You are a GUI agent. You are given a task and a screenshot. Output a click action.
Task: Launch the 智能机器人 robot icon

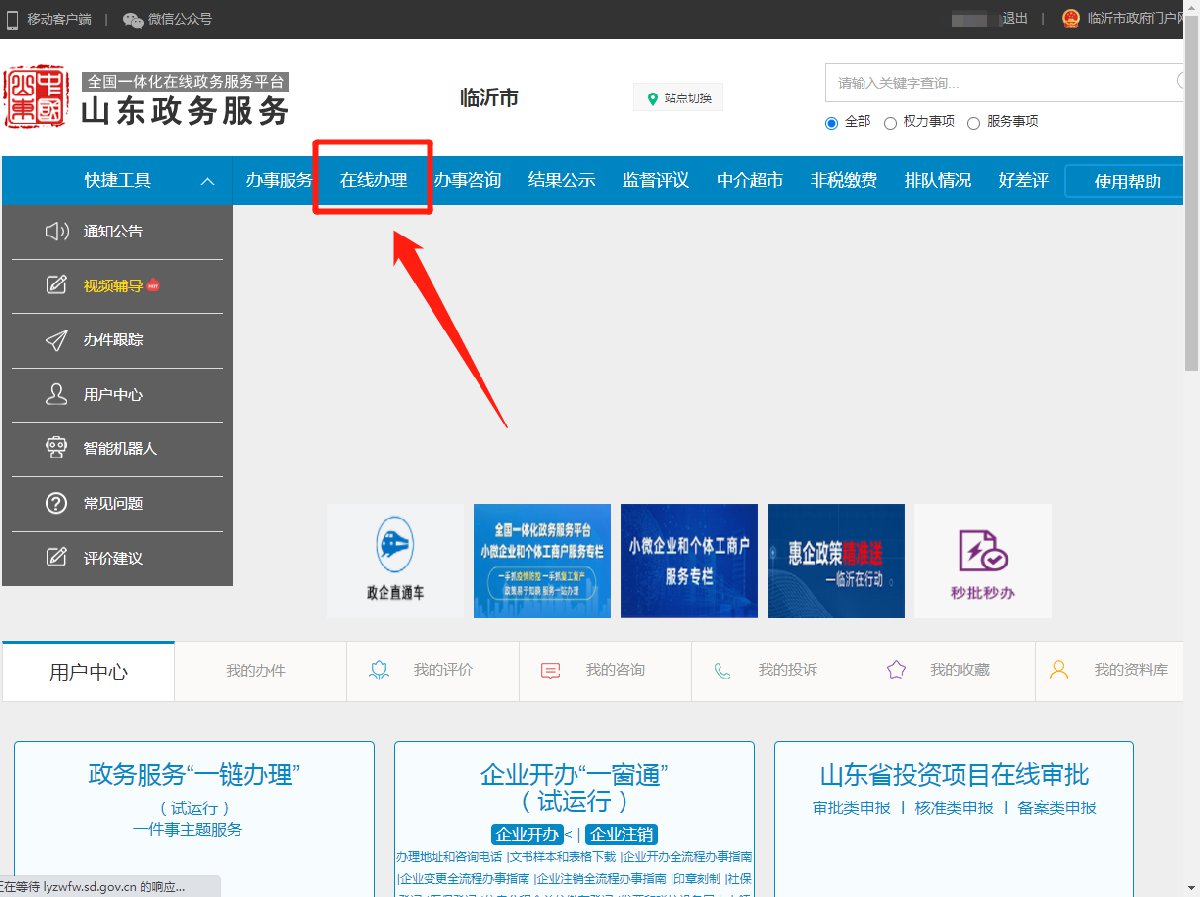click(x=57, y=449)
